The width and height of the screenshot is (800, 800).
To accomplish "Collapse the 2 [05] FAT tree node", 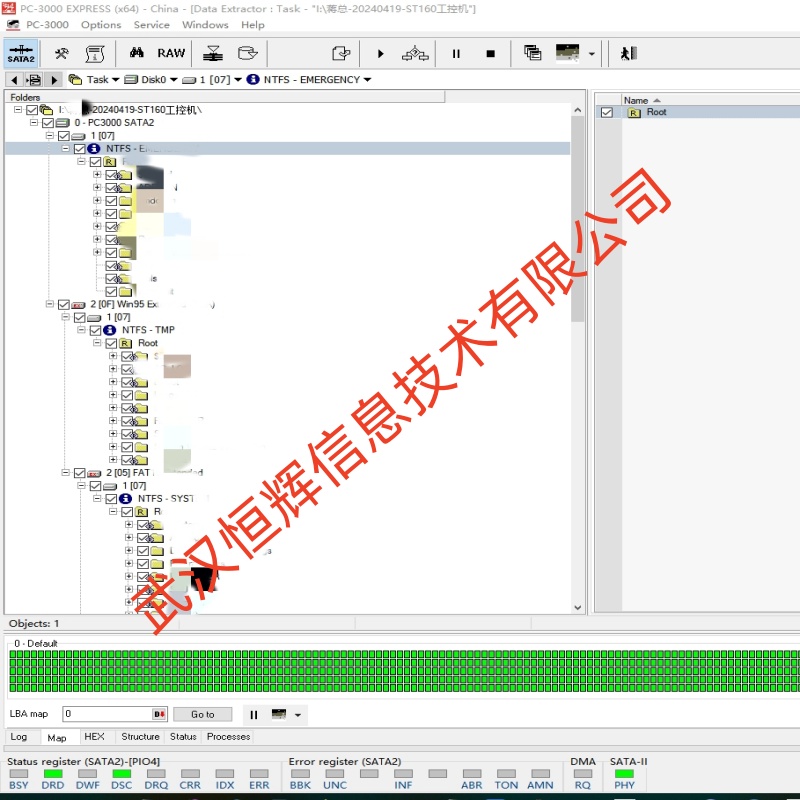I will tap(65, 472).
